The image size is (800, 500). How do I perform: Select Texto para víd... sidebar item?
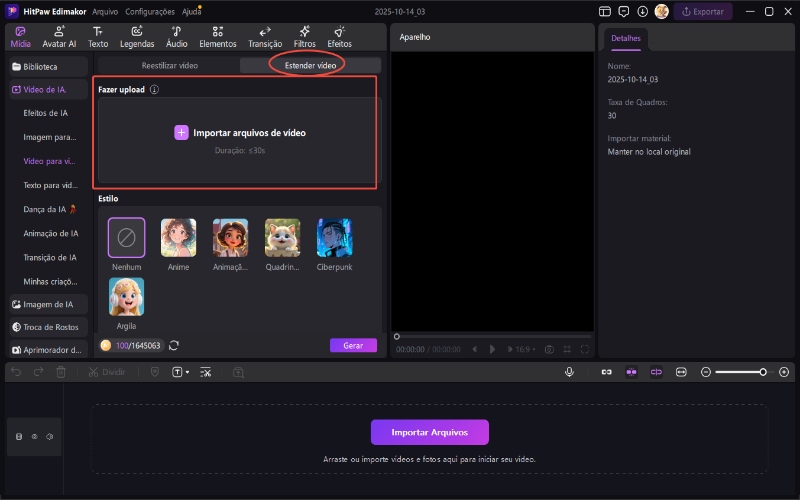coord(51,185)
